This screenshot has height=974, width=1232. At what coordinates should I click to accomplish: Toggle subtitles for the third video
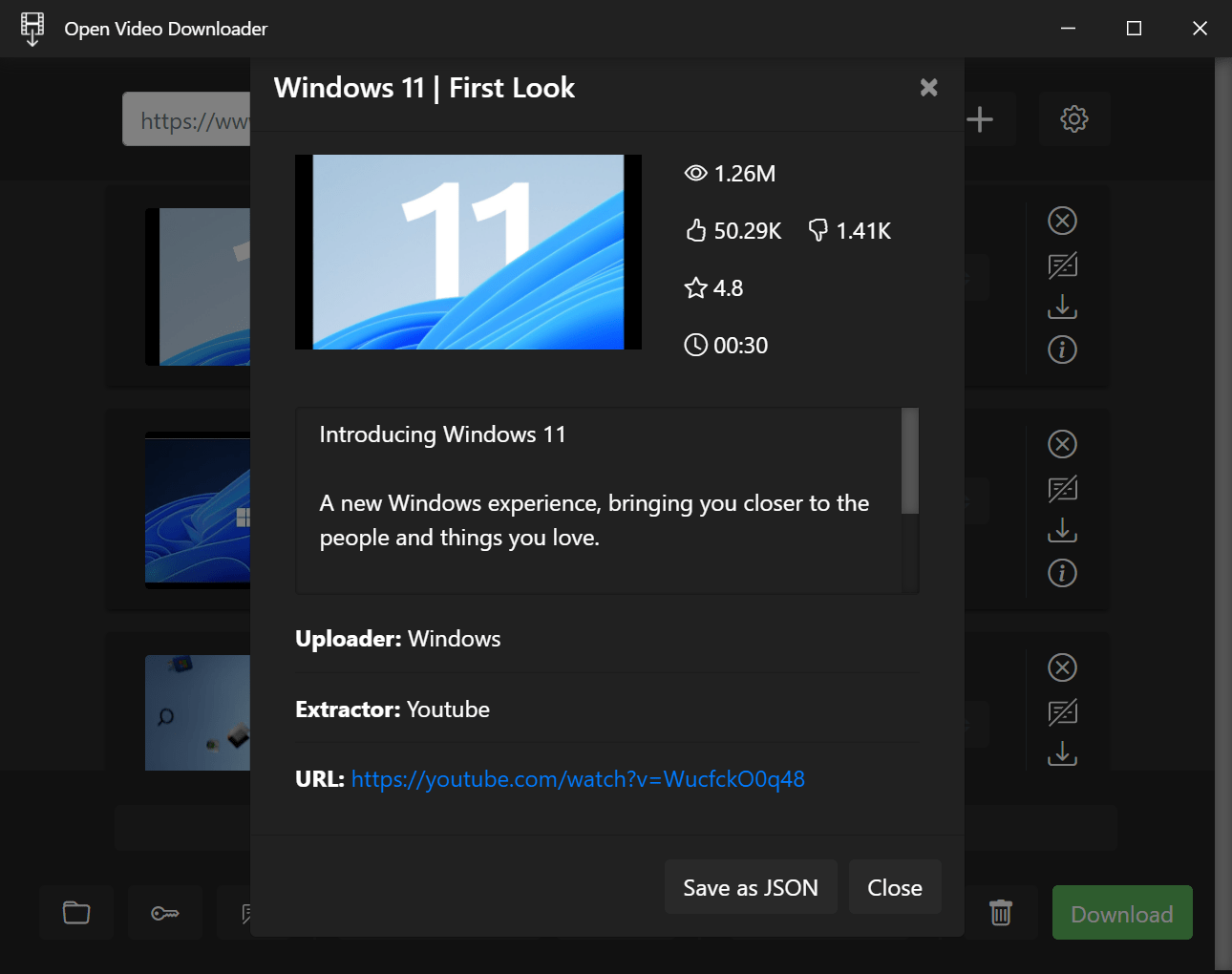[1061, 712]
